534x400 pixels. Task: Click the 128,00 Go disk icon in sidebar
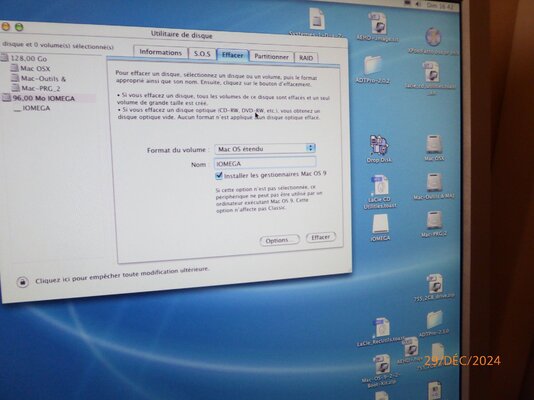pyautogui.click(x=4, y=58)
